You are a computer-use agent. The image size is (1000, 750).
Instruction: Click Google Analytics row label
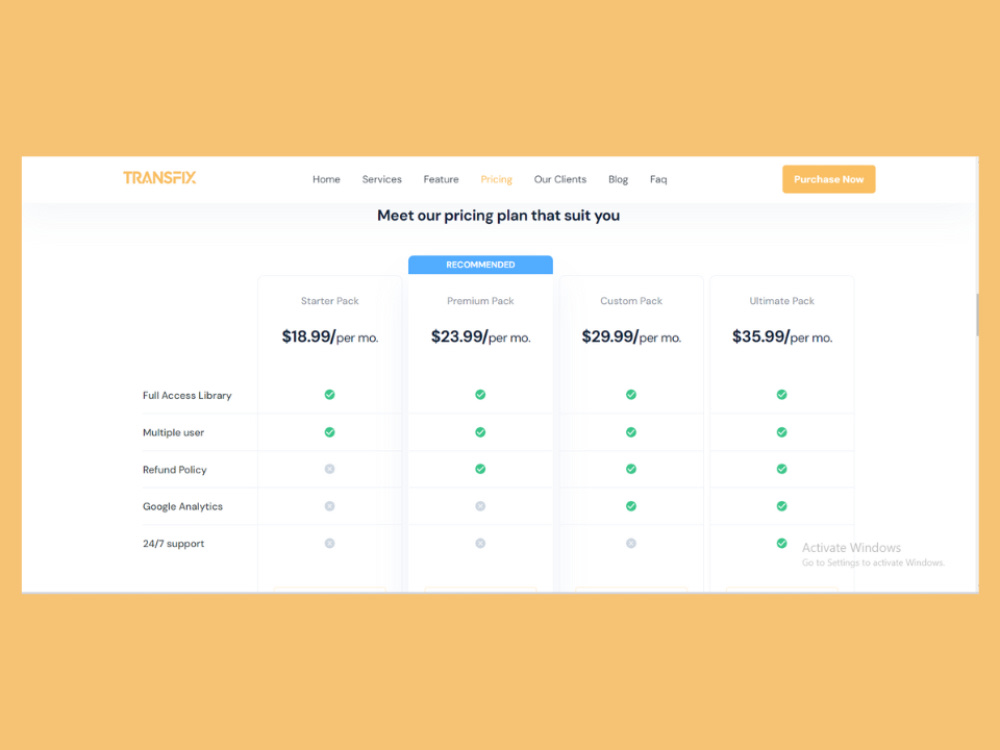pyautogui.click(x=182, y=506)
